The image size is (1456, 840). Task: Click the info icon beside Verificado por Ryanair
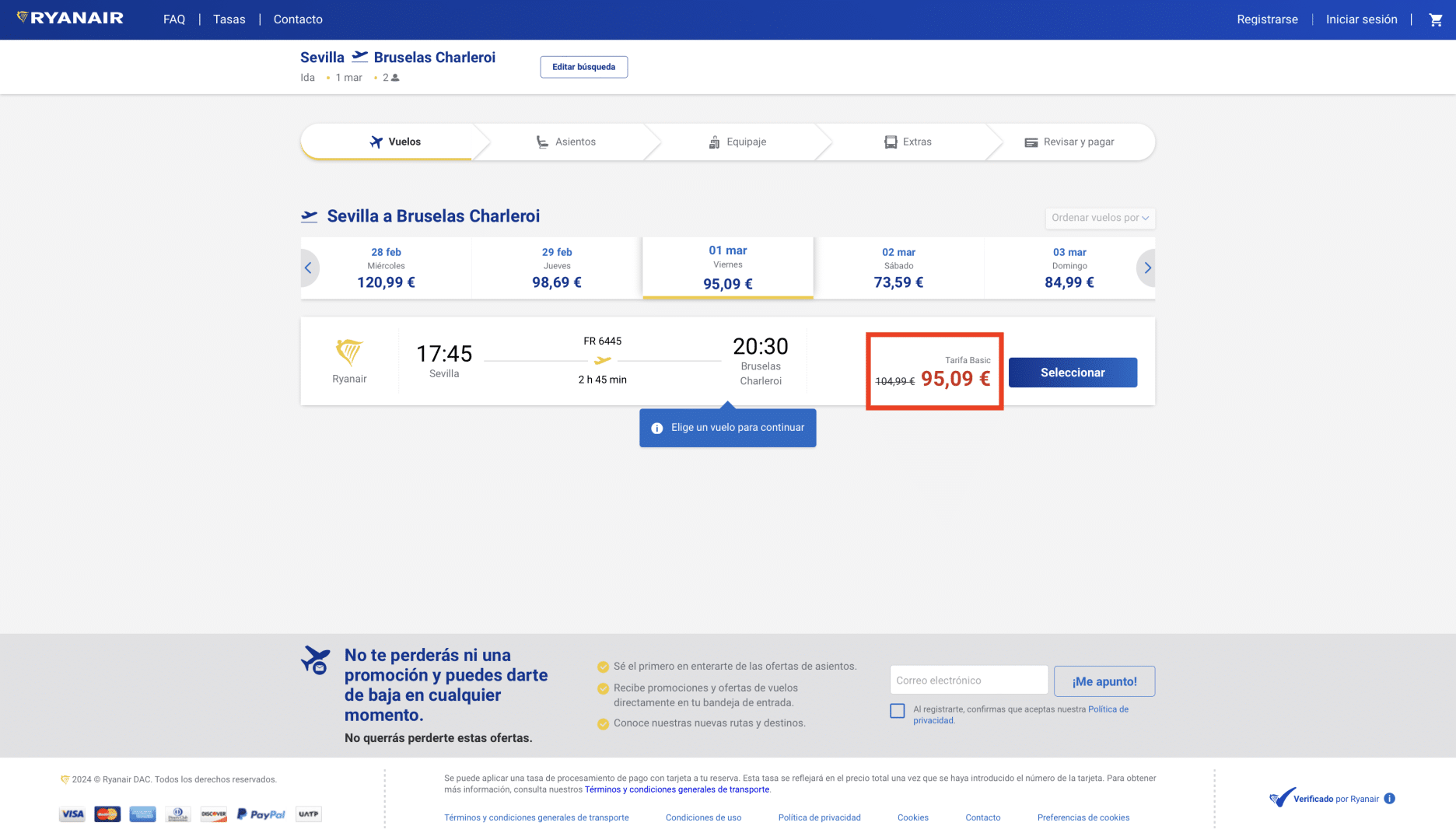(x=1389, y=798)
